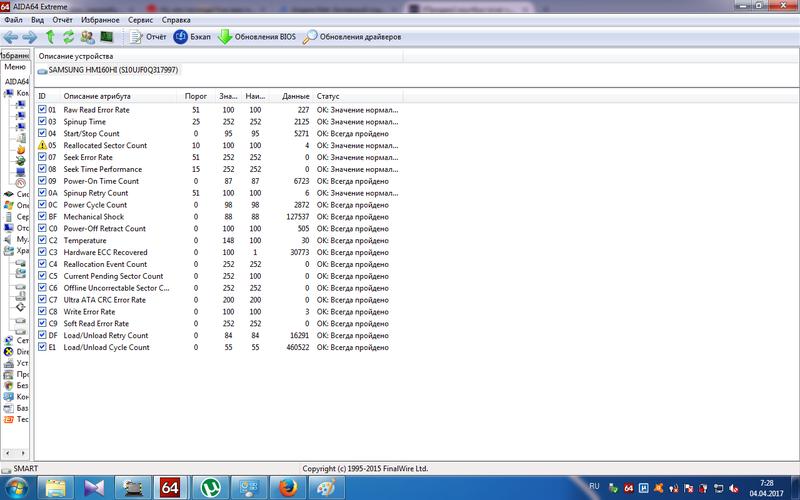
Task: Open Обновления драйверов tool
Action: point(352,37)
